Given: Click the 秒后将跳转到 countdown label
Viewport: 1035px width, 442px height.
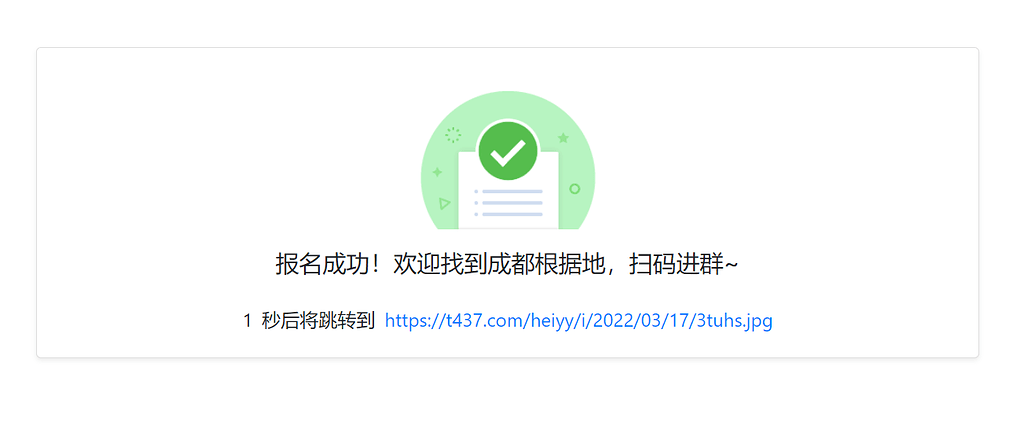Looking at the screenshot, I should click(x=318, y=321).
